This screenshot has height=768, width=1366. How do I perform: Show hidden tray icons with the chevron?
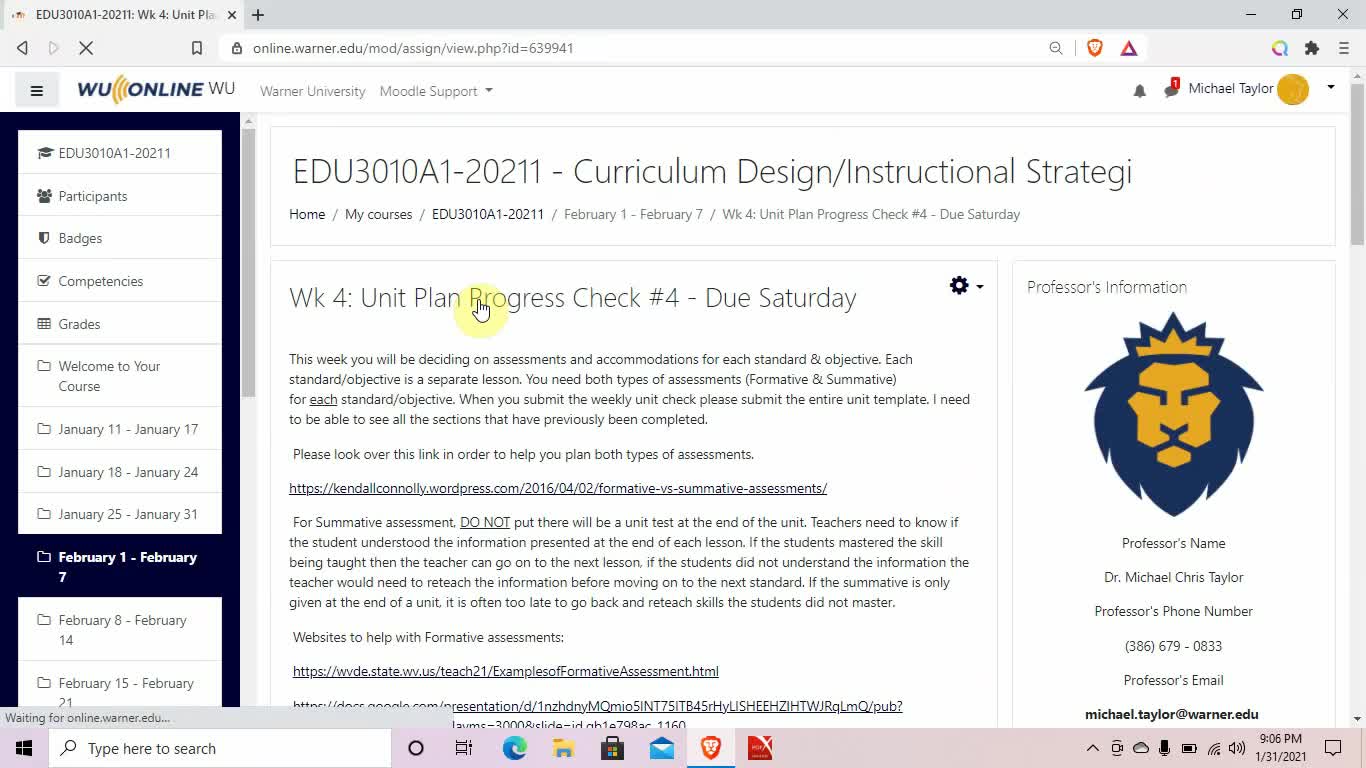coord(1092,748)
